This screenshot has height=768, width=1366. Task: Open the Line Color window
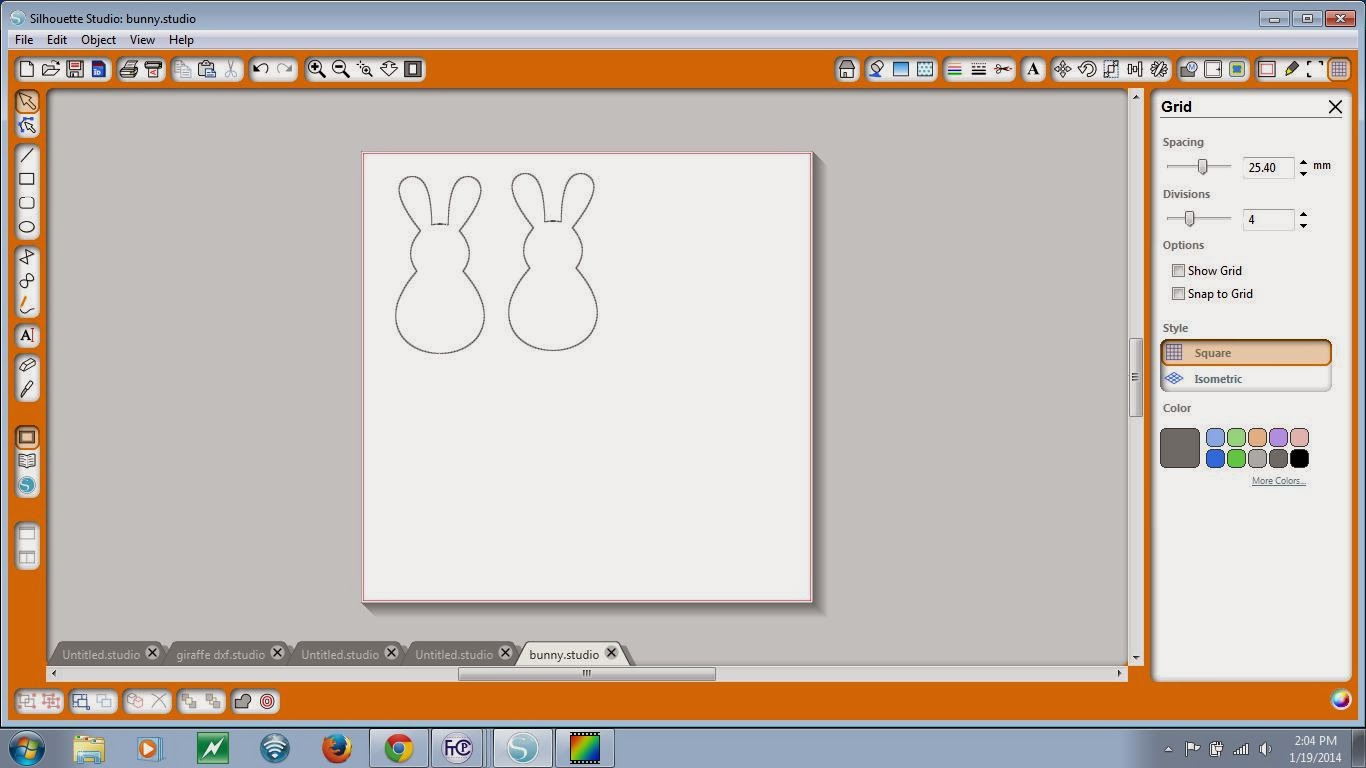pos(955,69)
